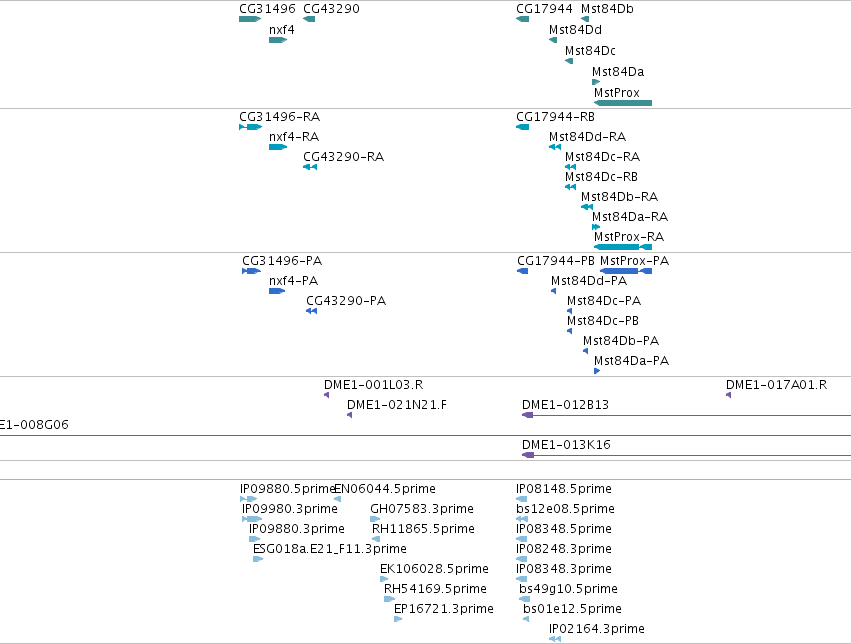Image resolution: width=851 pixels, height=644 pixels.
Task: Select the Mst84Dc-PB protein glyph
Action: (x=569, y=331)
